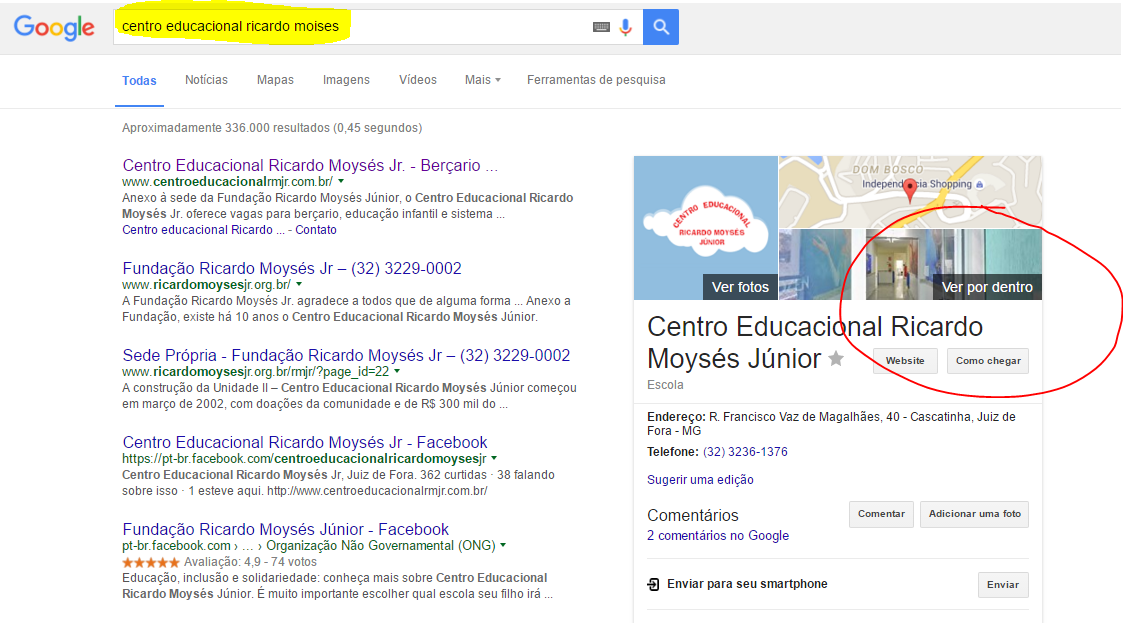Select the Todas tab
Viewport: 1123px width, 623px height.
coord(139,81)
